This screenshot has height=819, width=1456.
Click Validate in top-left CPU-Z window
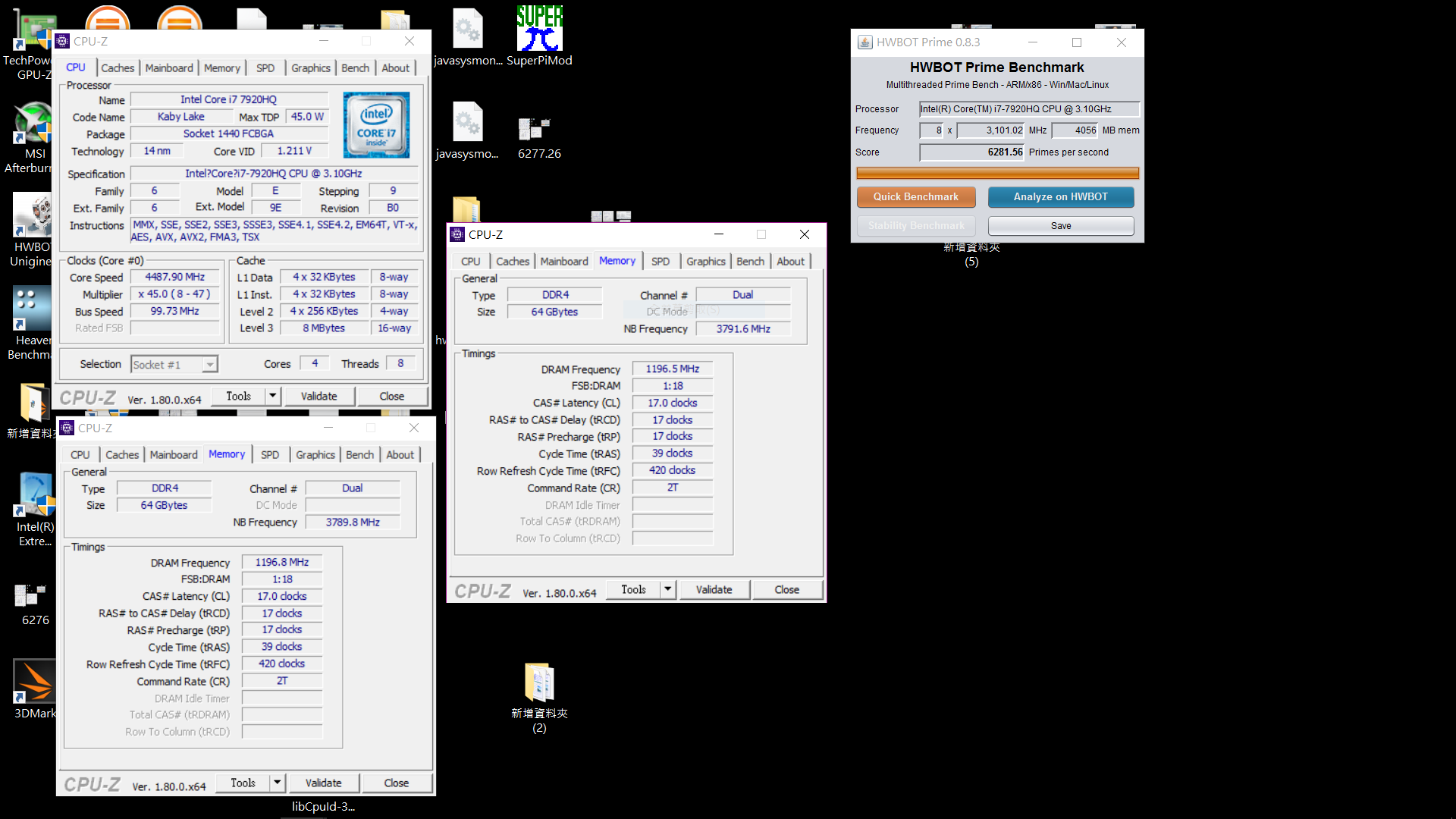318,396
